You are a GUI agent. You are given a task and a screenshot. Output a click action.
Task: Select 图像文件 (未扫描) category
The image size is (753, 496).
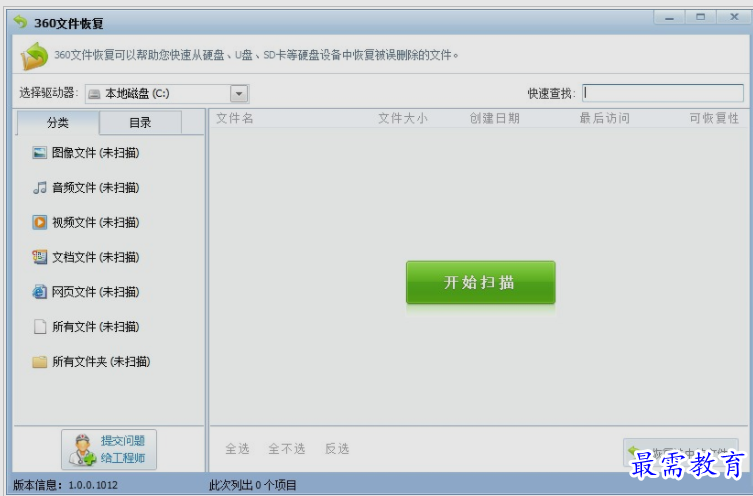tap(85, 153)
